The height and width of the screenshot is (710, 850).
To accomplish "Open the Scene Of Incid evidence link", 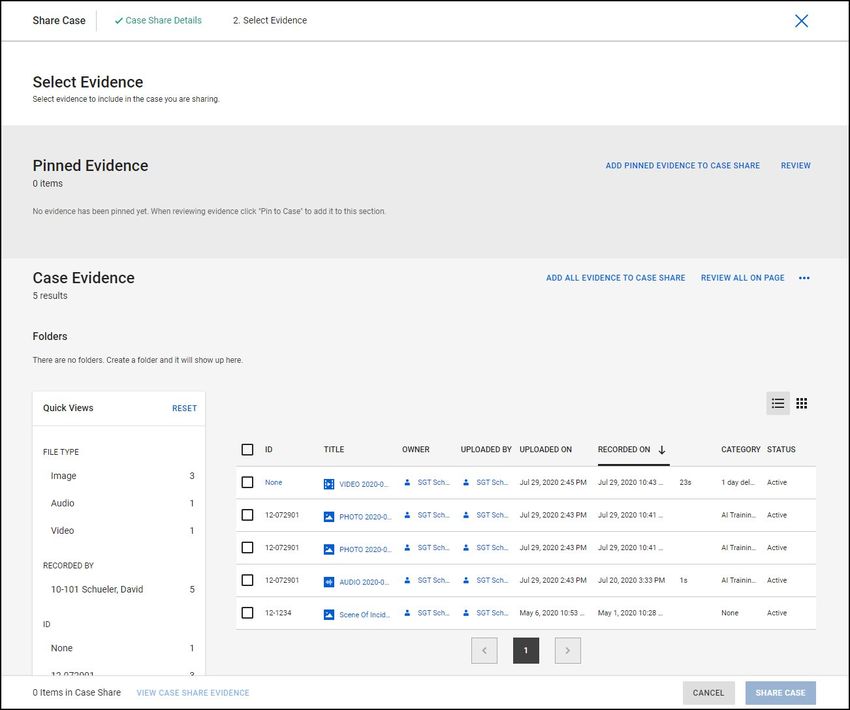I will click(364, 615).
